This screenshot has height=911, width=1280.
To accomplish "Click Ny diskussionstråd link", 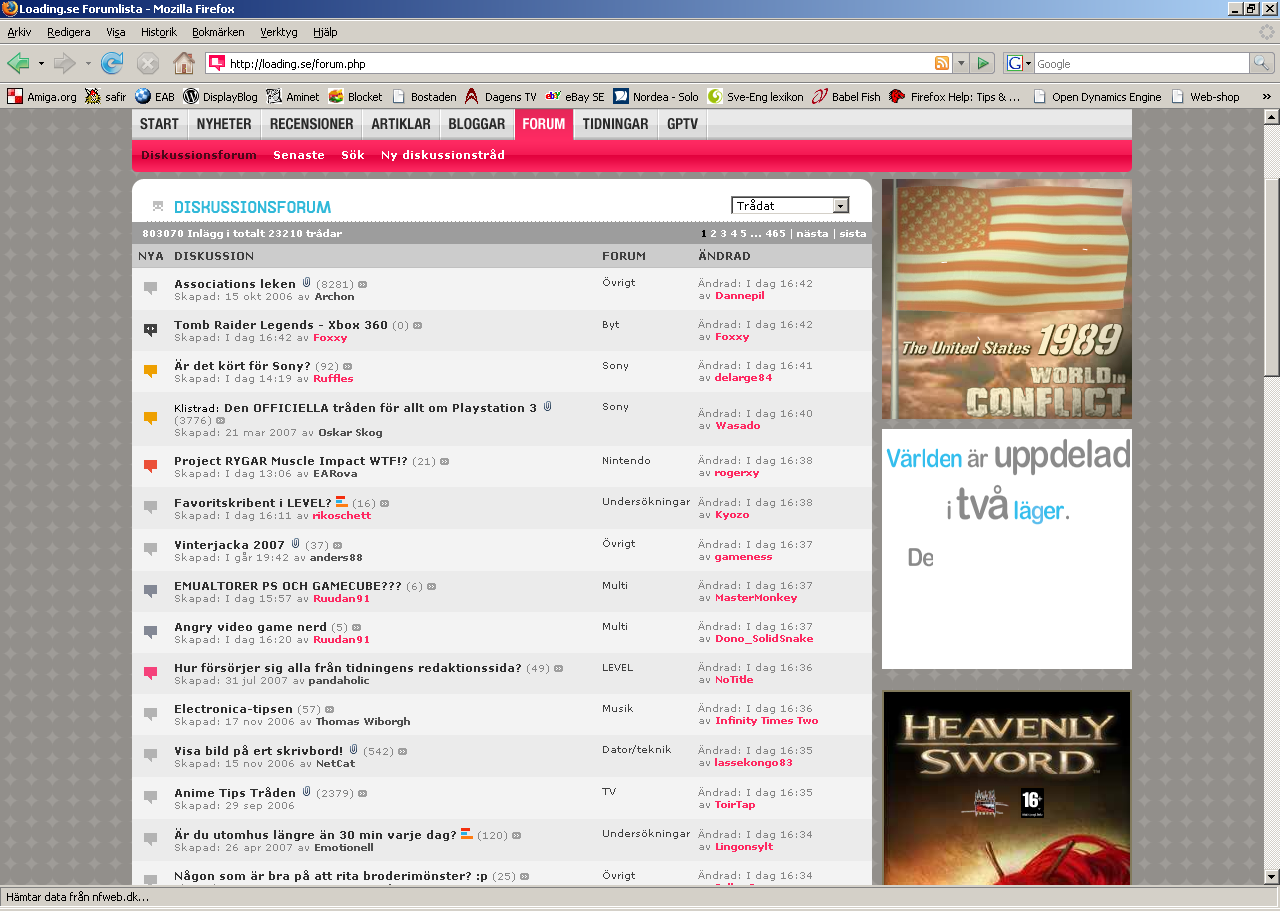I will click(443, 155).
